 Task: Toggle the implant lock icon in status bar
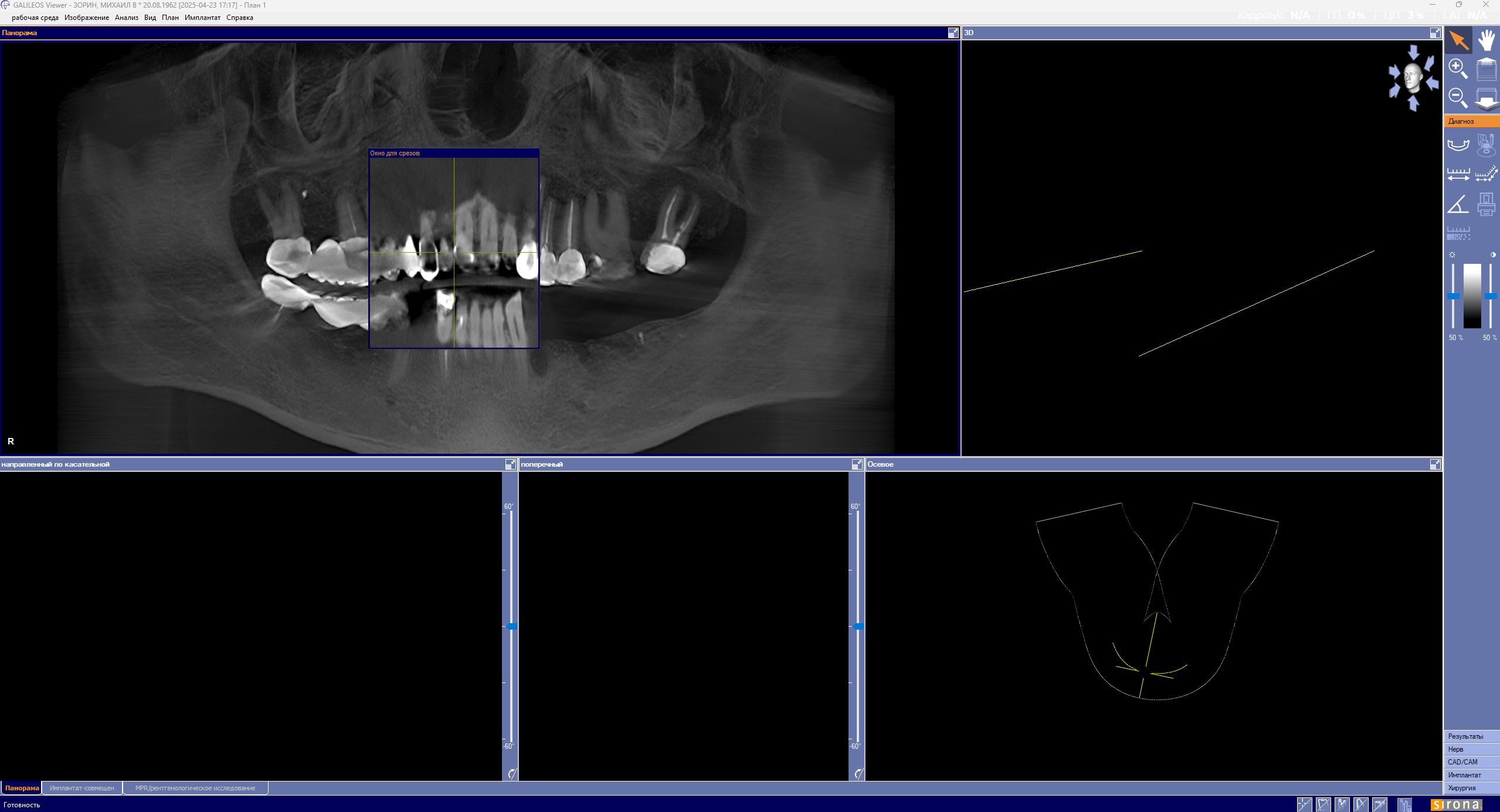coord(1404,804)
